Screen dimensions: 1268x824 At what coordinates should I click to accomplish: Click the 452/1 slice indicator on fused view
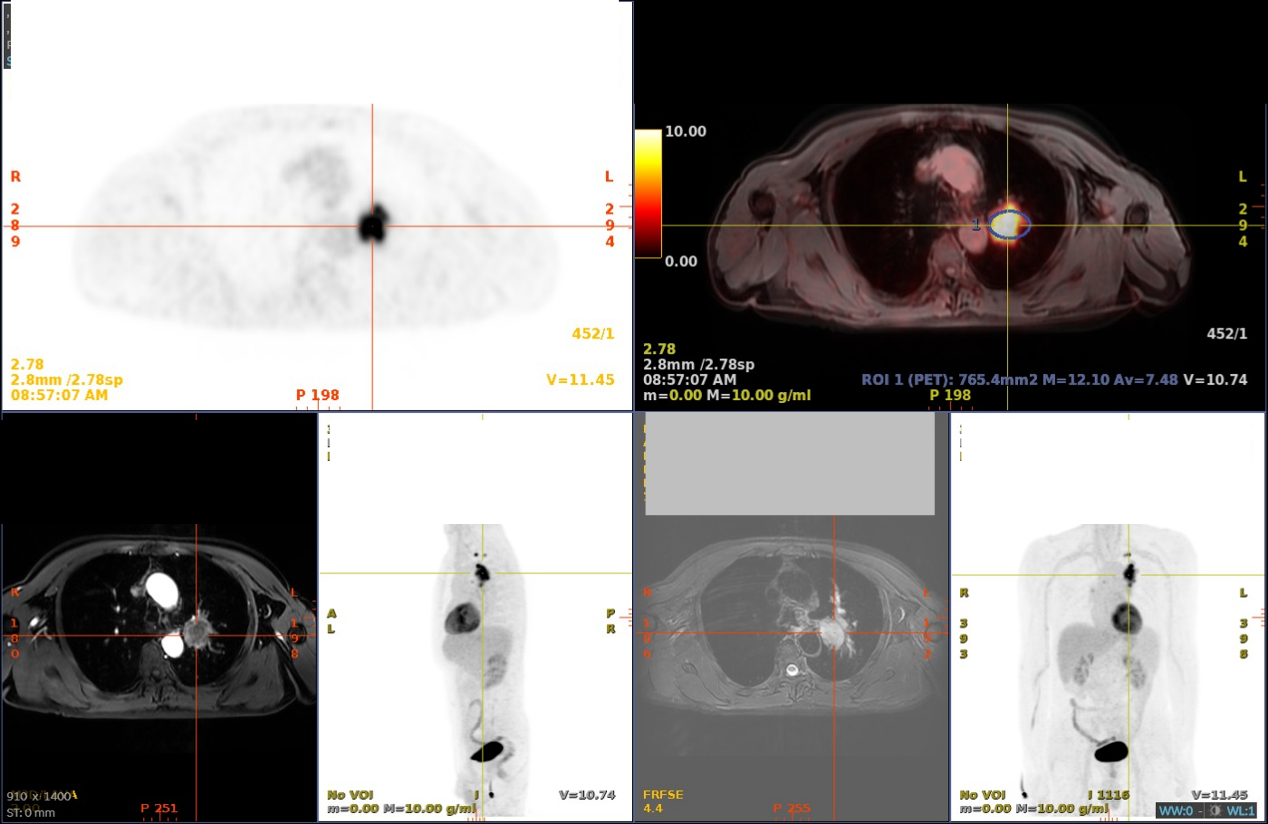click(x=1227, y=334)
